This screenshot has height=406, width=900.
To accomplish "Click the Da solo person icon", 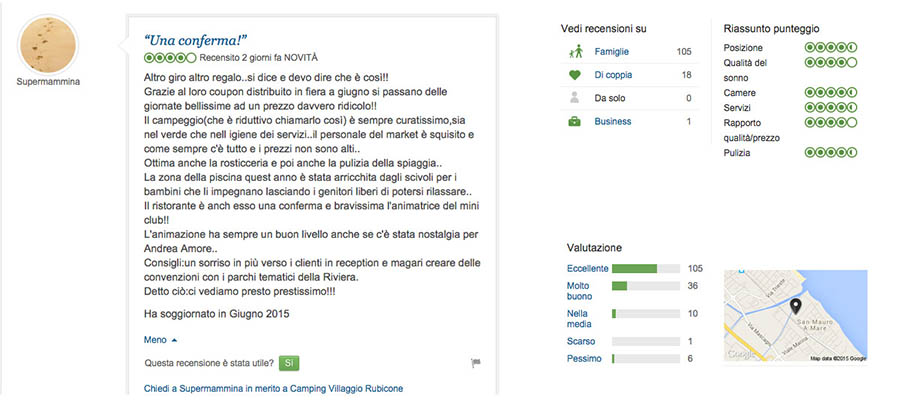I will point(575,98).
